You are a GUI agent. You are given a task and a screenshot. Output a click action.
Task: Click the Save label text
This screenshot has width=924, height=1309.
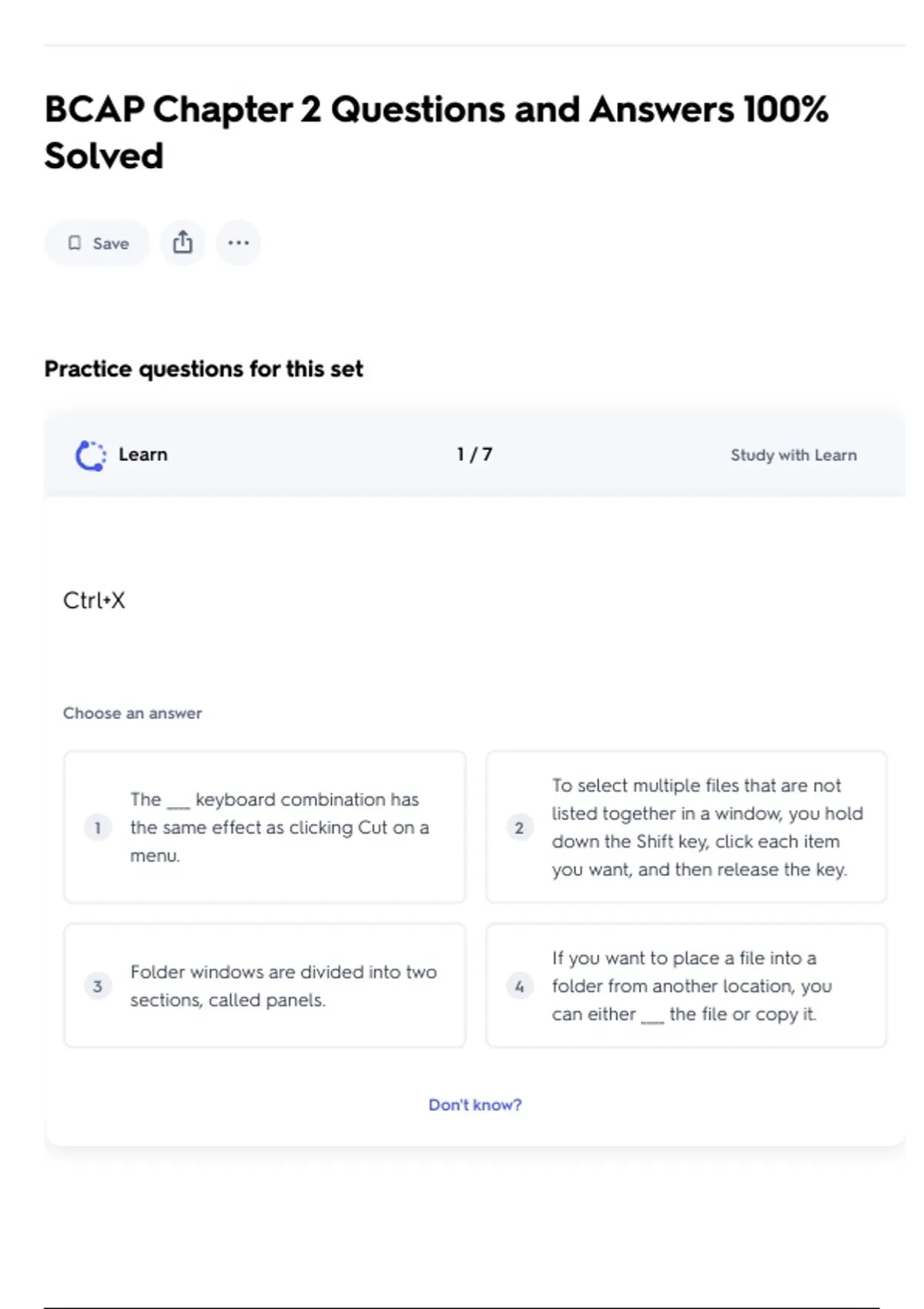[111, 243]
